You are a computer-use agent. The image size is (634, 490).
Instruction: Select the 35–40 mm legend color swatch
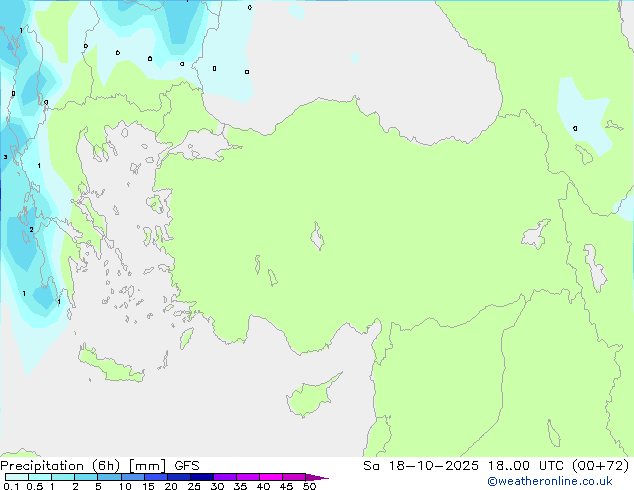(248, 477)
